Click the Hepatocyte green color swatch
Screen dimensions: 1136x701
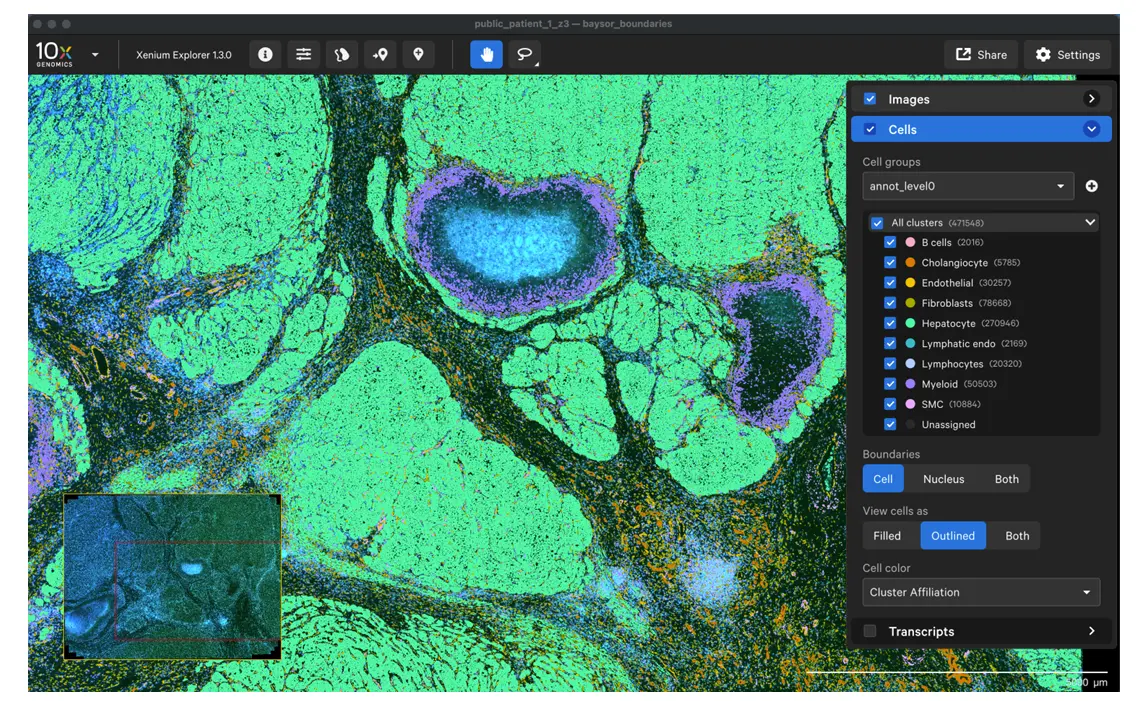click(x=910, y=324)
